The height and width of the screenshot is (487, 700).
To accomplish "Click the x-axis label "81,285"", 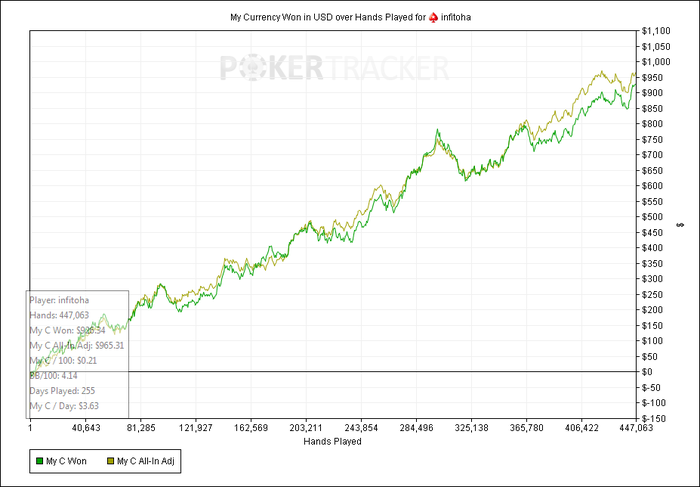I will coord(141,428).
